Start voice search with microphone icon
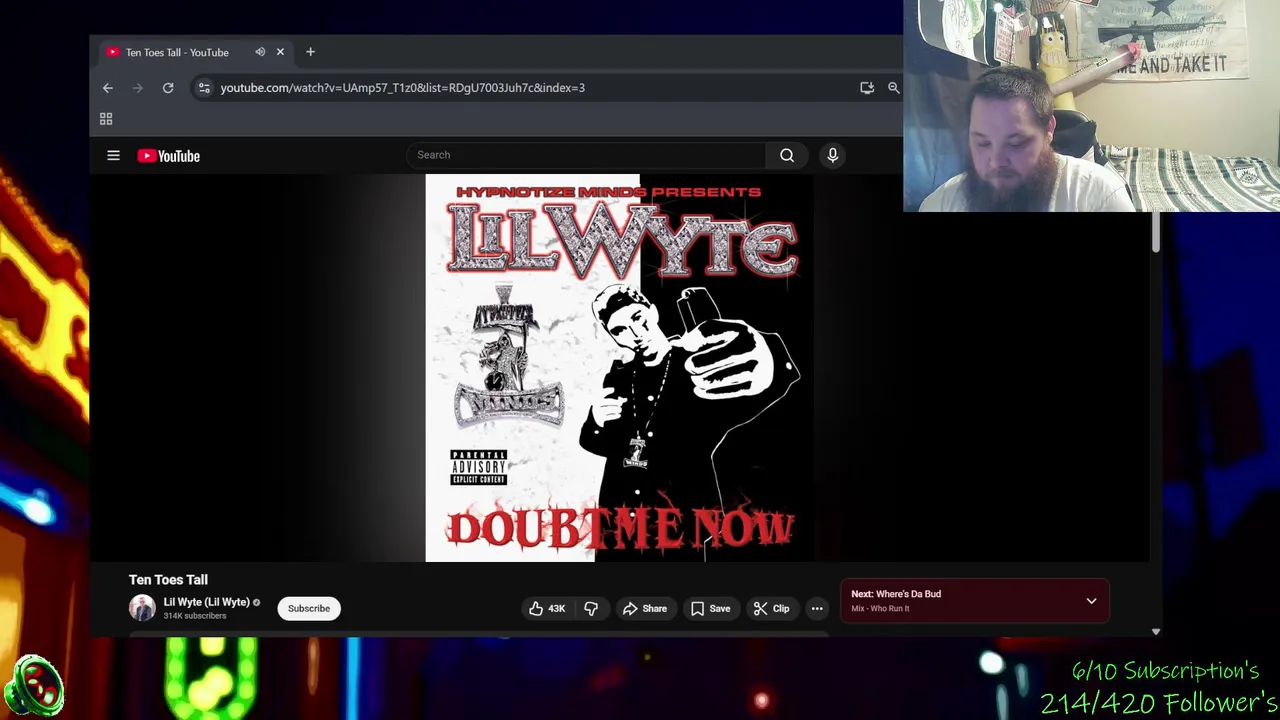 click(832, 155)
